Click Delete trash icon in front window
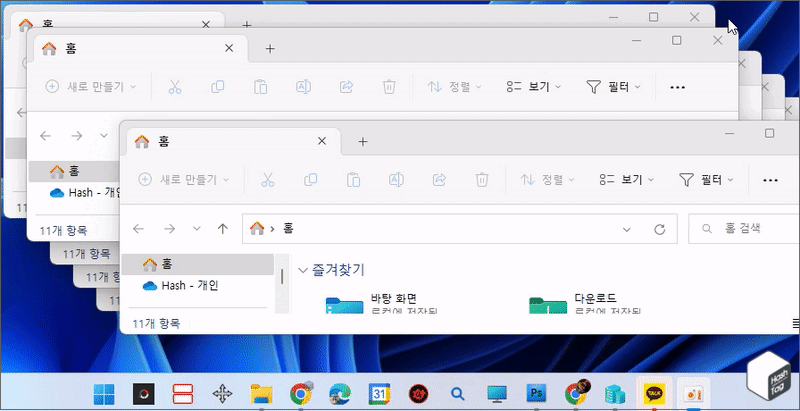 482,179
